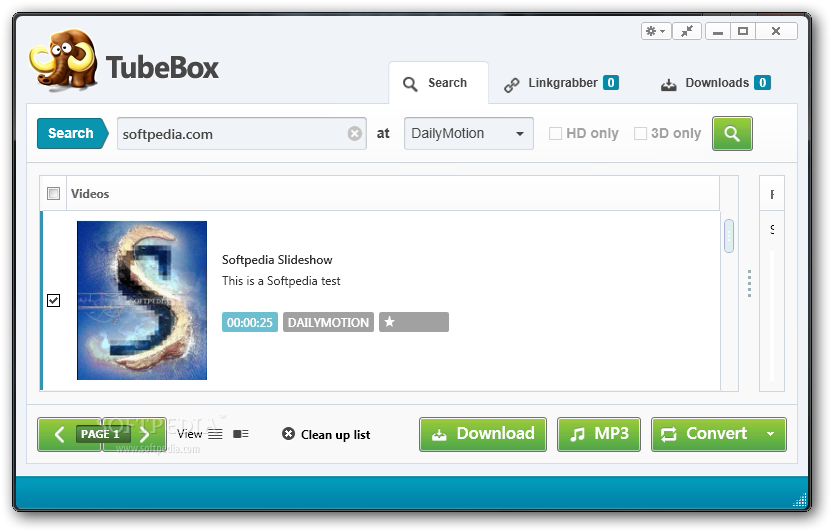
Task: Click the video list scrollbar handle
Action: pos(729,236)
